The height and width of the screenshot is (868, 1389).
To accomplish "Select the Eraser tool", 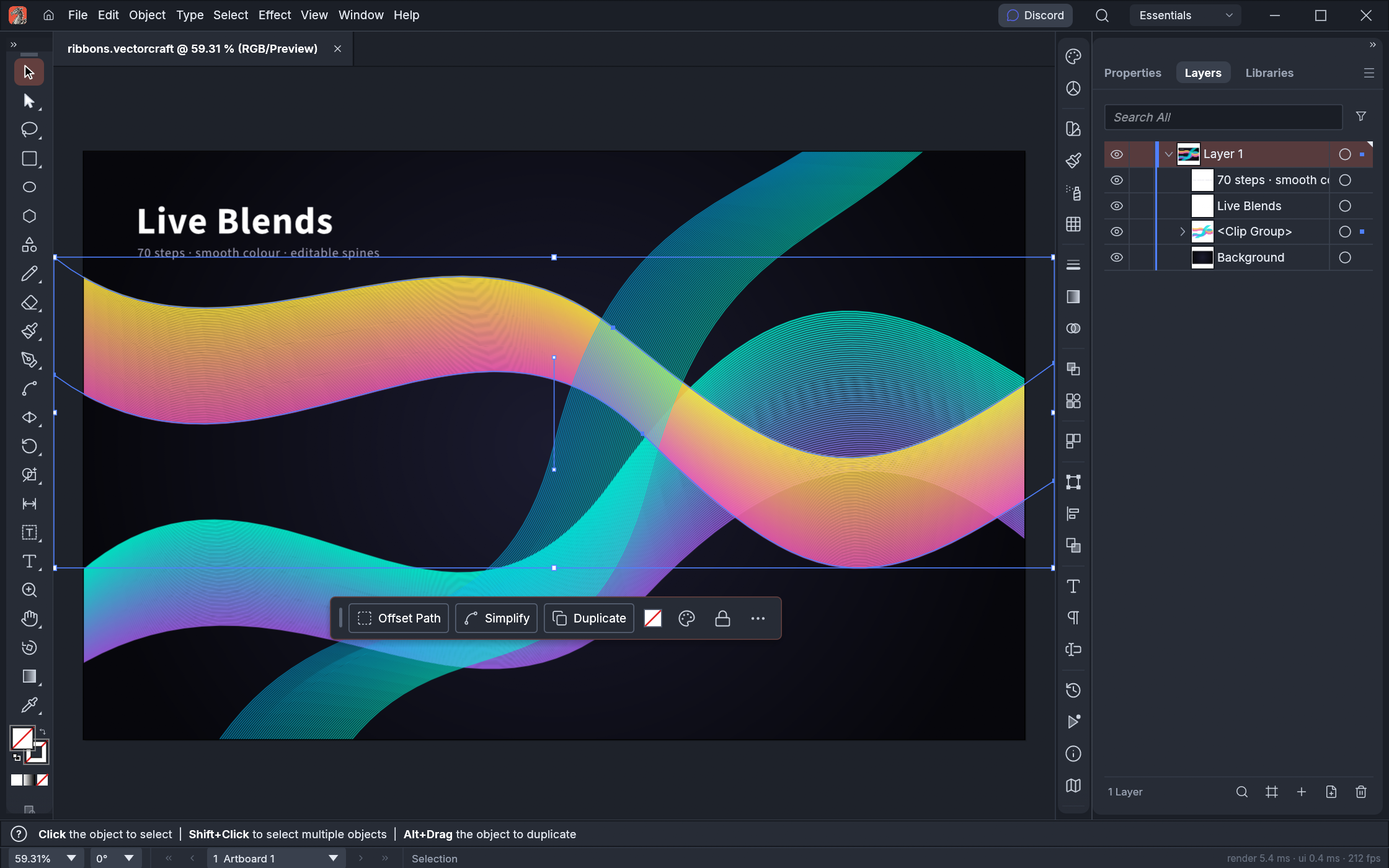I will (29, 303).
